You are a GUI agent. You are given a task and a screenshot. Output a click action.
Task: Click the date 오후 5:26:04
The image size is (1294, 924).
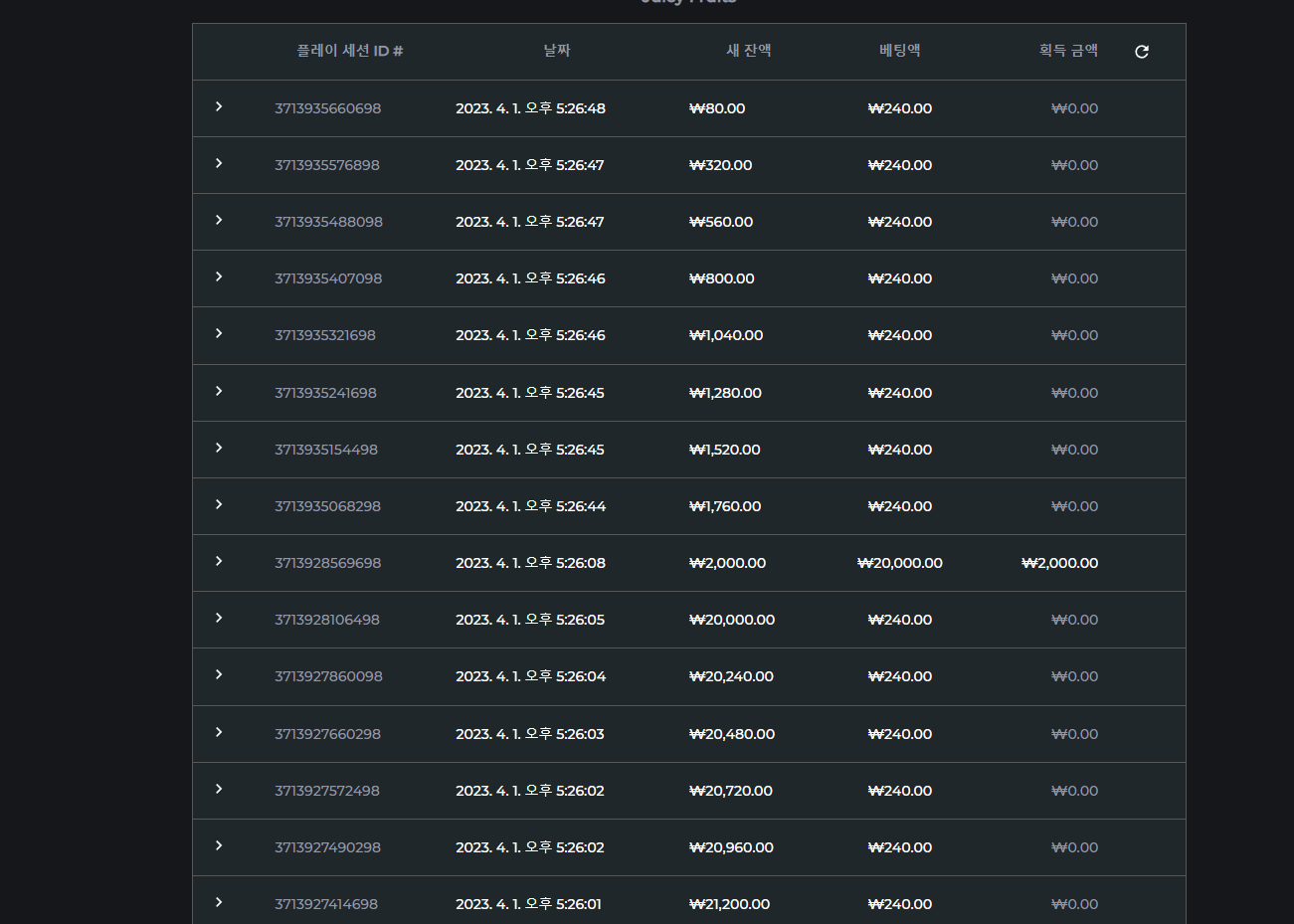530,676
